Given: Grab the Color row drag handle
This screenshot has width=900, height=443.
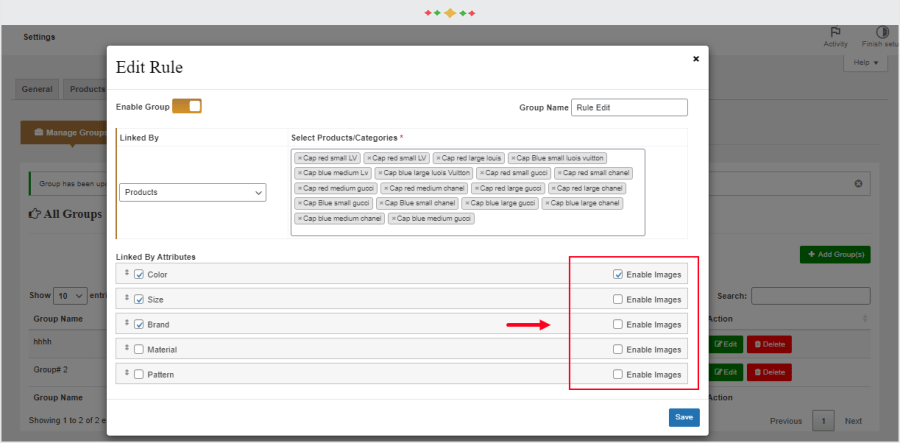Looking at the screenshot, I should (x=127, y=273).
